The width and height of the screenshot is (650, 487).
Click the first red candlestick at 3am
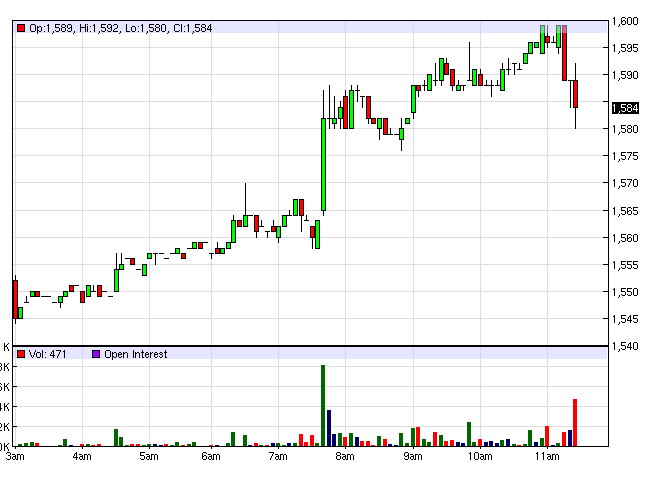click(x=15, y=298)
